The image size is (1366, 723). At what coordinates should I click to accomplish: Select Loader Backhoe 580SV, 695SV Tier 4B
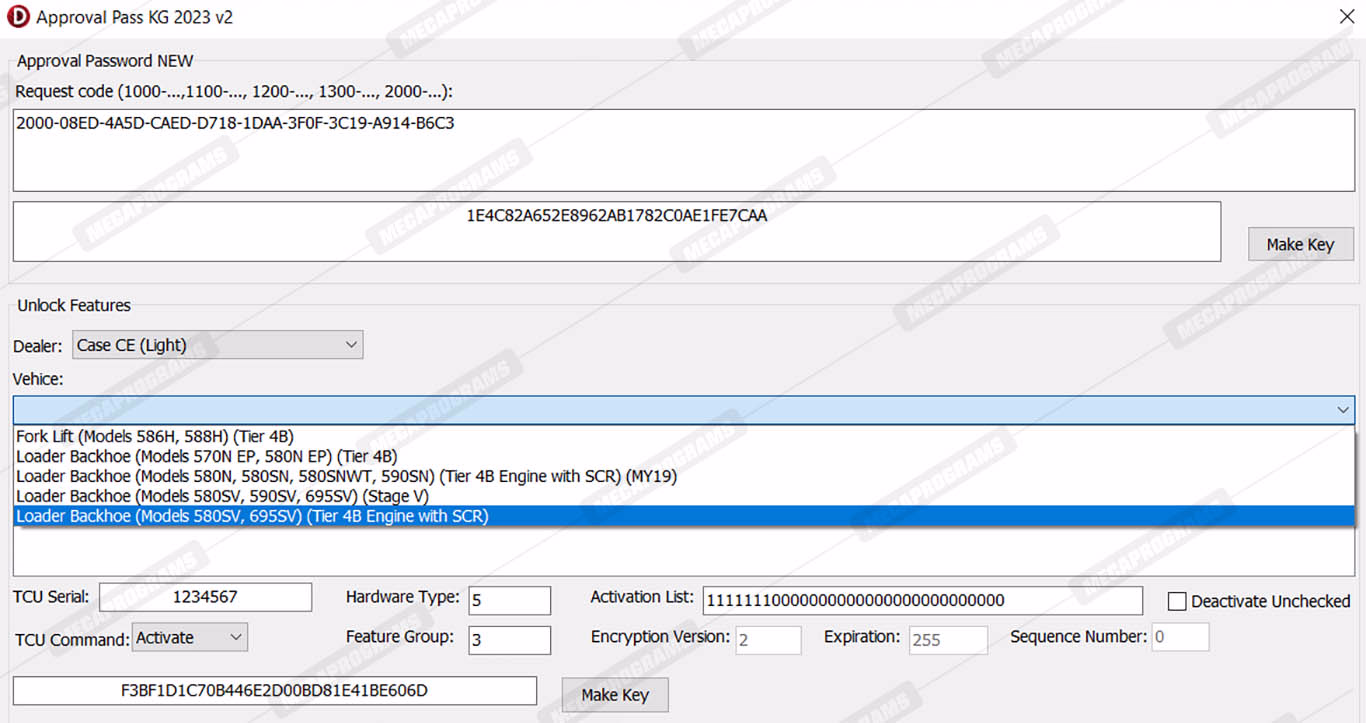pyautogui.click(x=252, y=516)
